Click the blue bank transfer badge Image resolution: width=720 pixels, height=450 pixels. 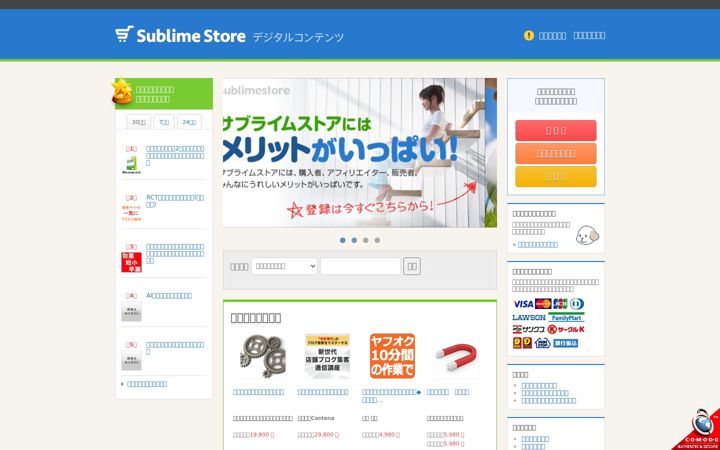coord(565,343)
